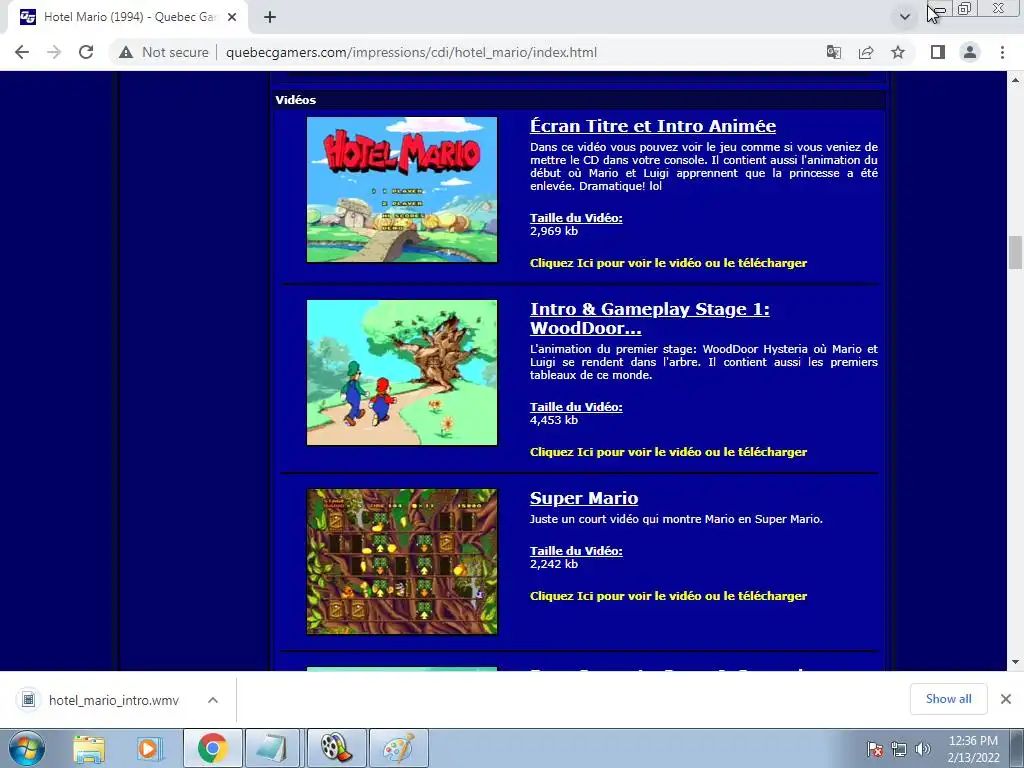Expand options arrow for hotel_mario_intro.wmv
This screenshot has width=1024, height=768.
213,700
